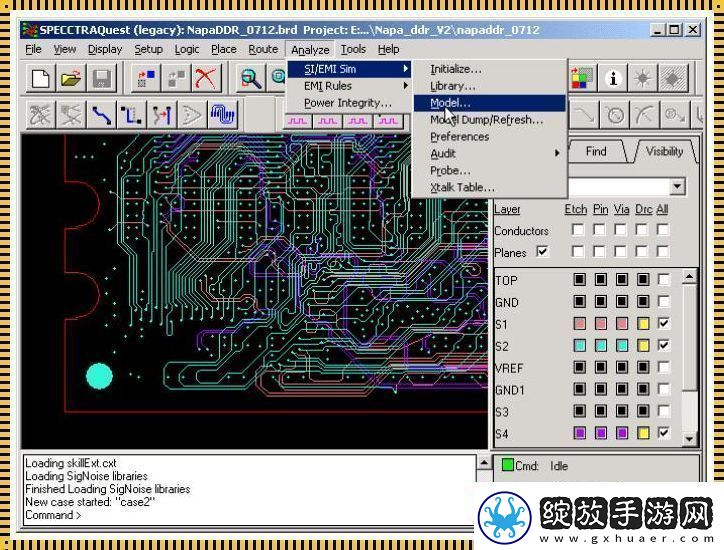
Task: Click the Drc column header
Action: (644, 209)
